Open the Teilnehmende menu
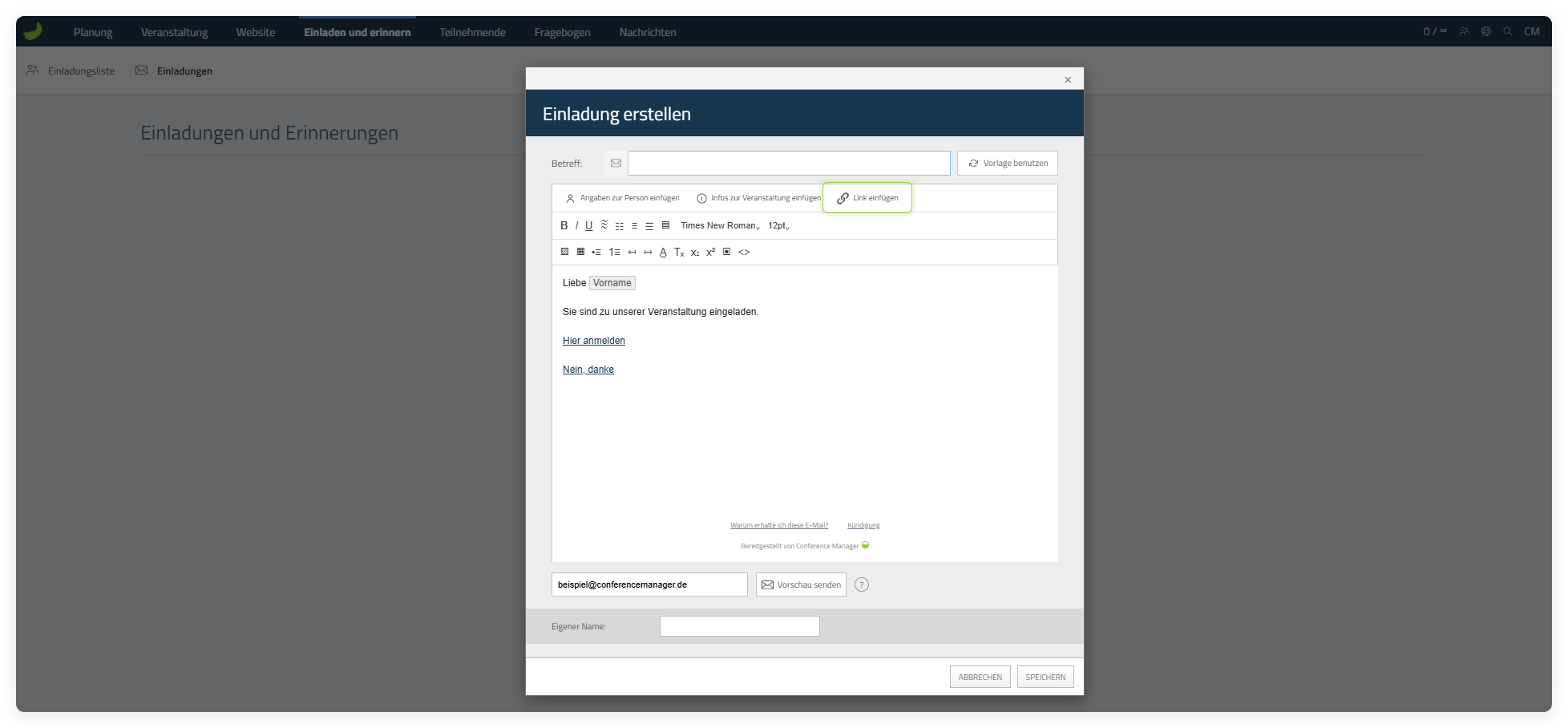 472,32
